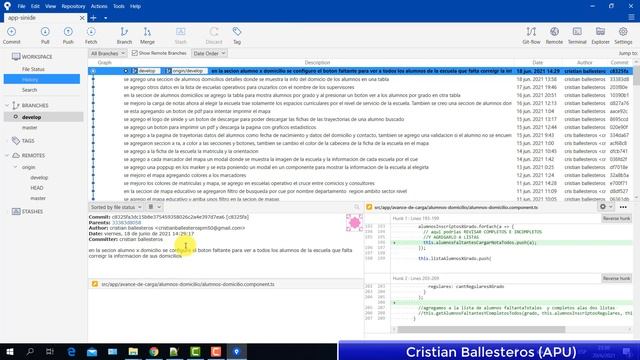This screenshot has height=360, width=640.
Task: Open the Sorted by file status dropdown
Action: 116,207
